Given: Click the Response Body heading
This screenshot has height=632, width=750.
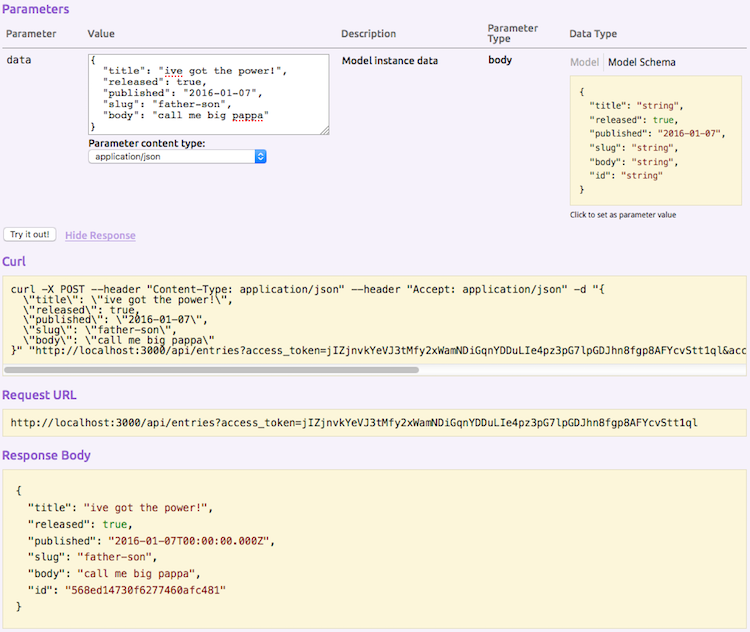Looking at the screenshot, I should coord(46,455).
